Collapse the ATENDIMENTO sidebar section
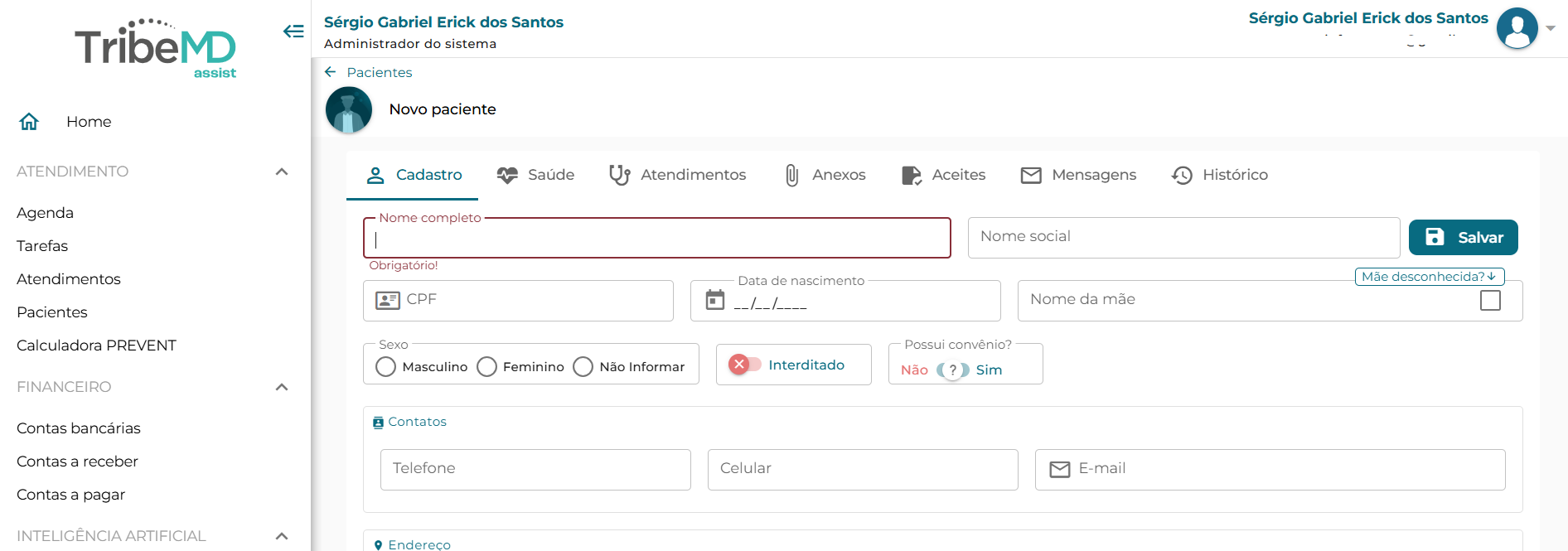Viewport: 1568px width, 551px height. (282, 172)
